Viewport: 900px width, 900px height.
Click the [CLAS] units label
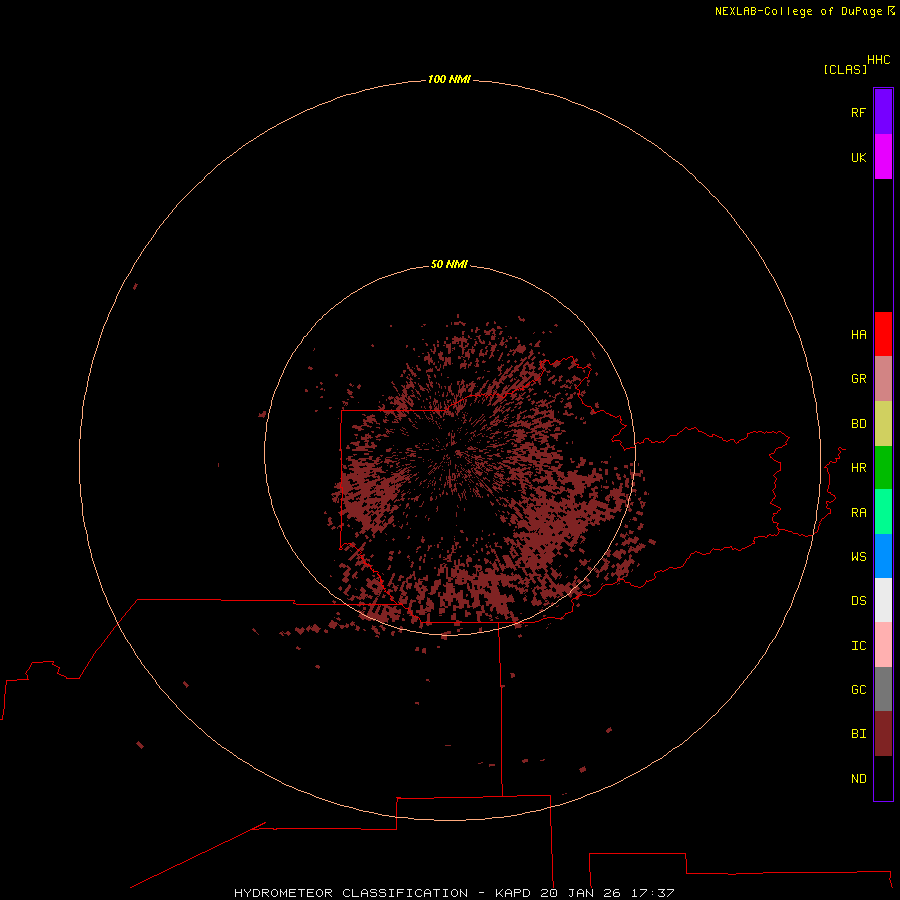[845, 69]
